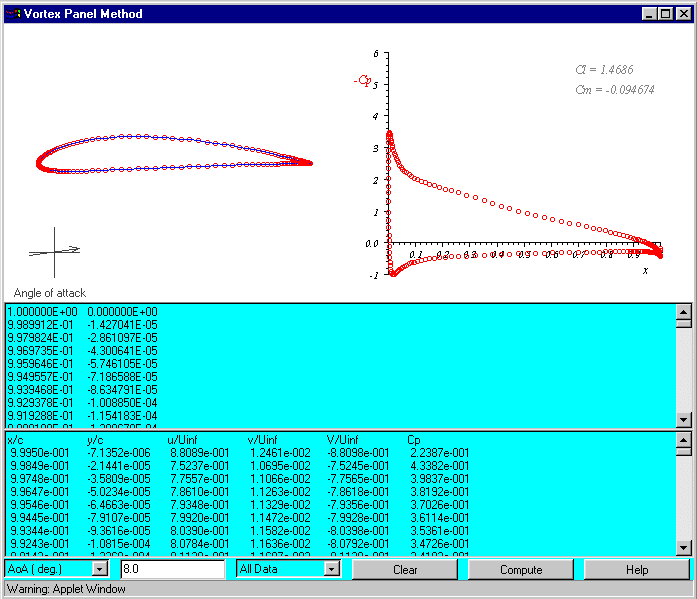Select coordinate row 9.969735E-01
This screenshot has height=599, width=697.
(82, 351)
